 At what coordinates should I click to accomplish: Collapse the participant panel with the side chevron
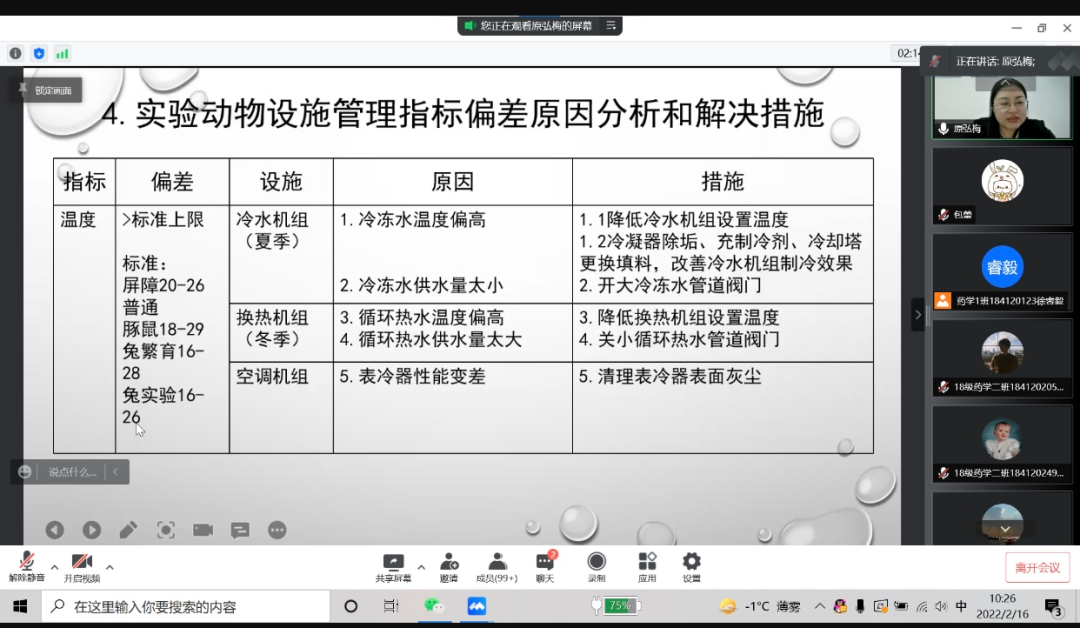(918, 313)
